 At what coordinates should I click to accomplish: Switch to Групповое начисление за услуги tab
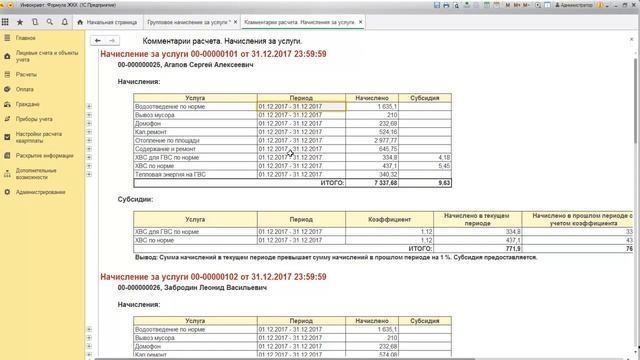pos(189,22)
